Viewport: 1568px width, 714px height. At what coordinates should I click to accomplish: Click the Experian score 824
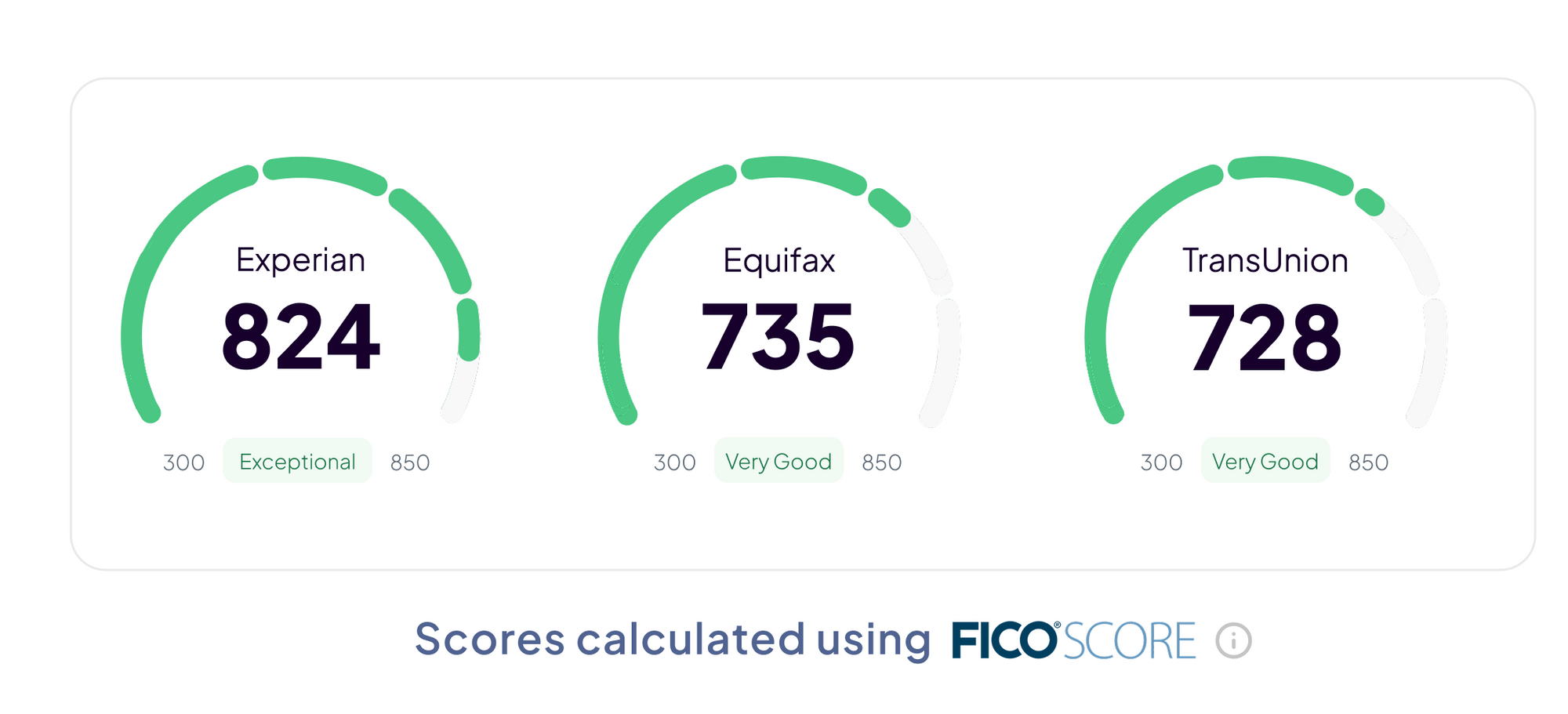[301, 337]
